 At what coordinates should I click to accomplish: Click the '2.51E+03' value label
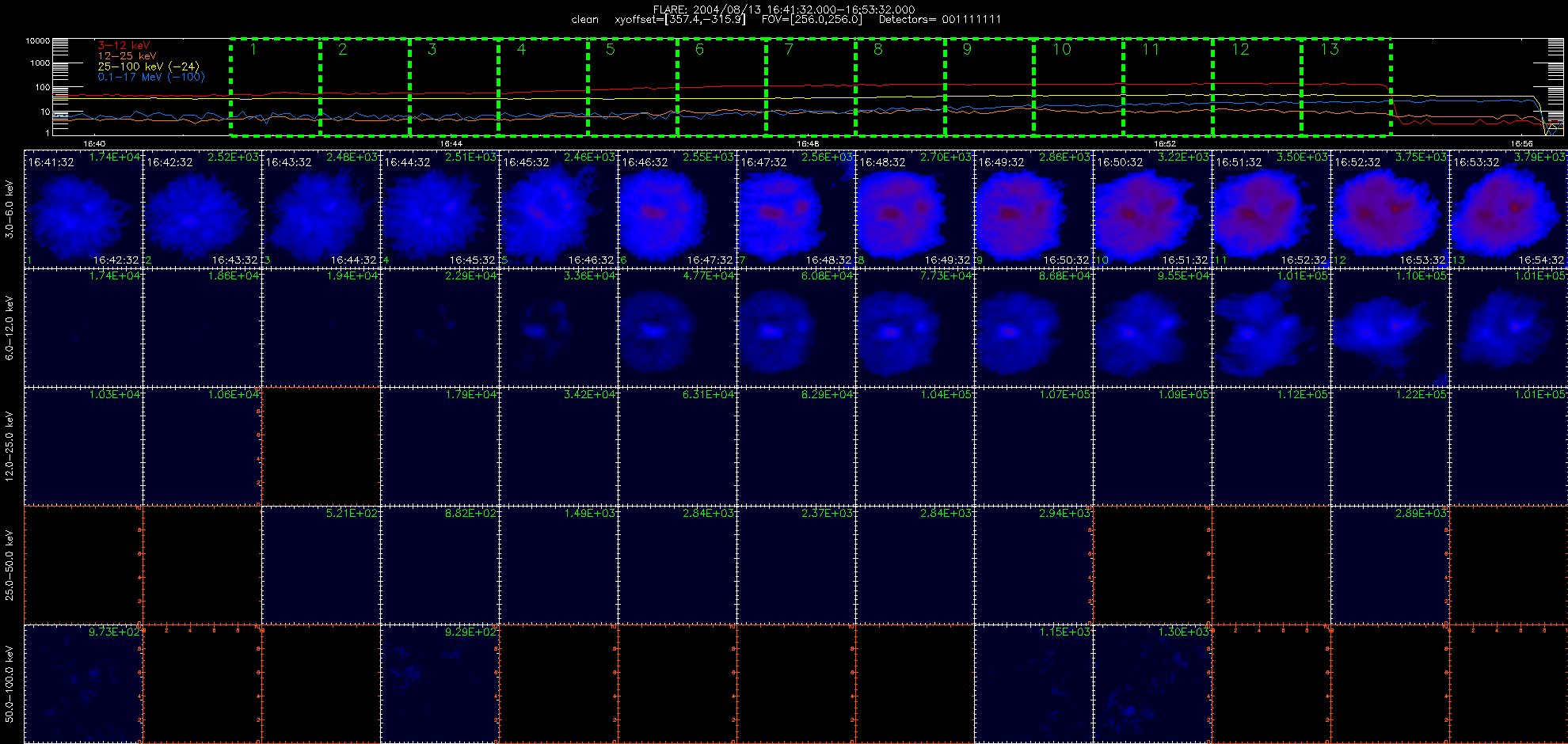click(471, 157)
